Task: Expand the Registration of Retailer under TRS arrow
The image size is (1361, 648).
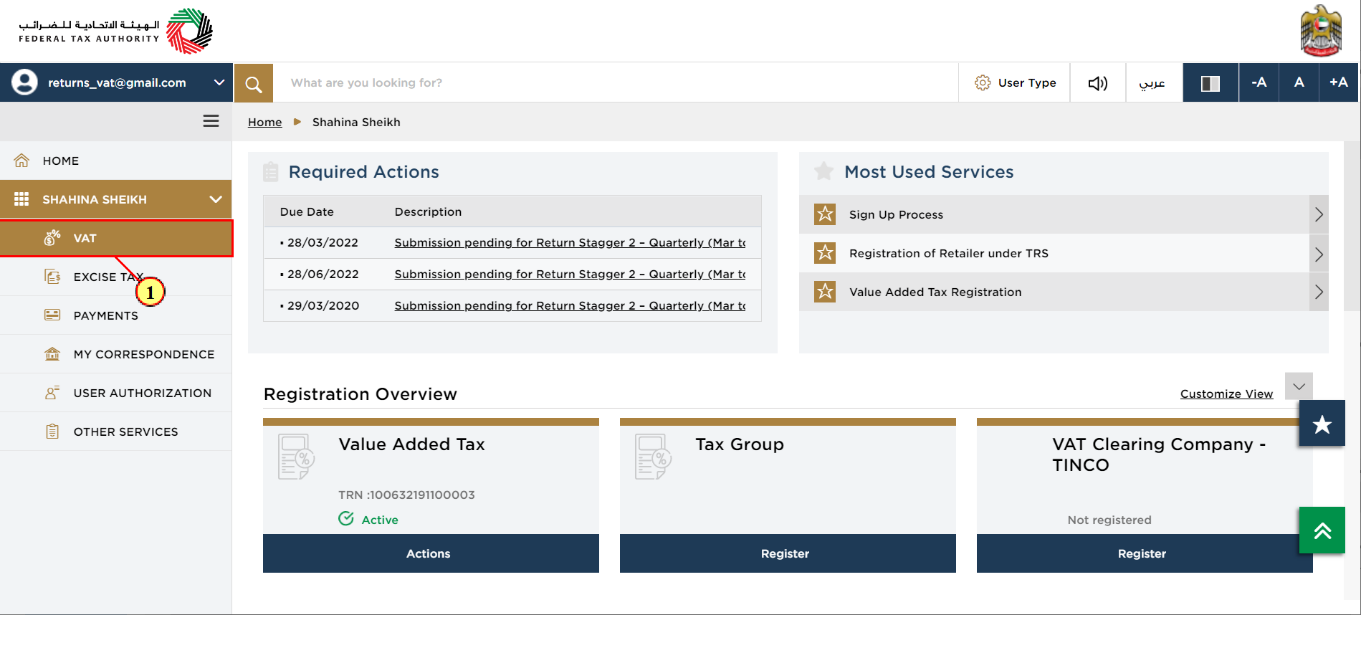Action: pyautogui.click(x=1319, y=253)
